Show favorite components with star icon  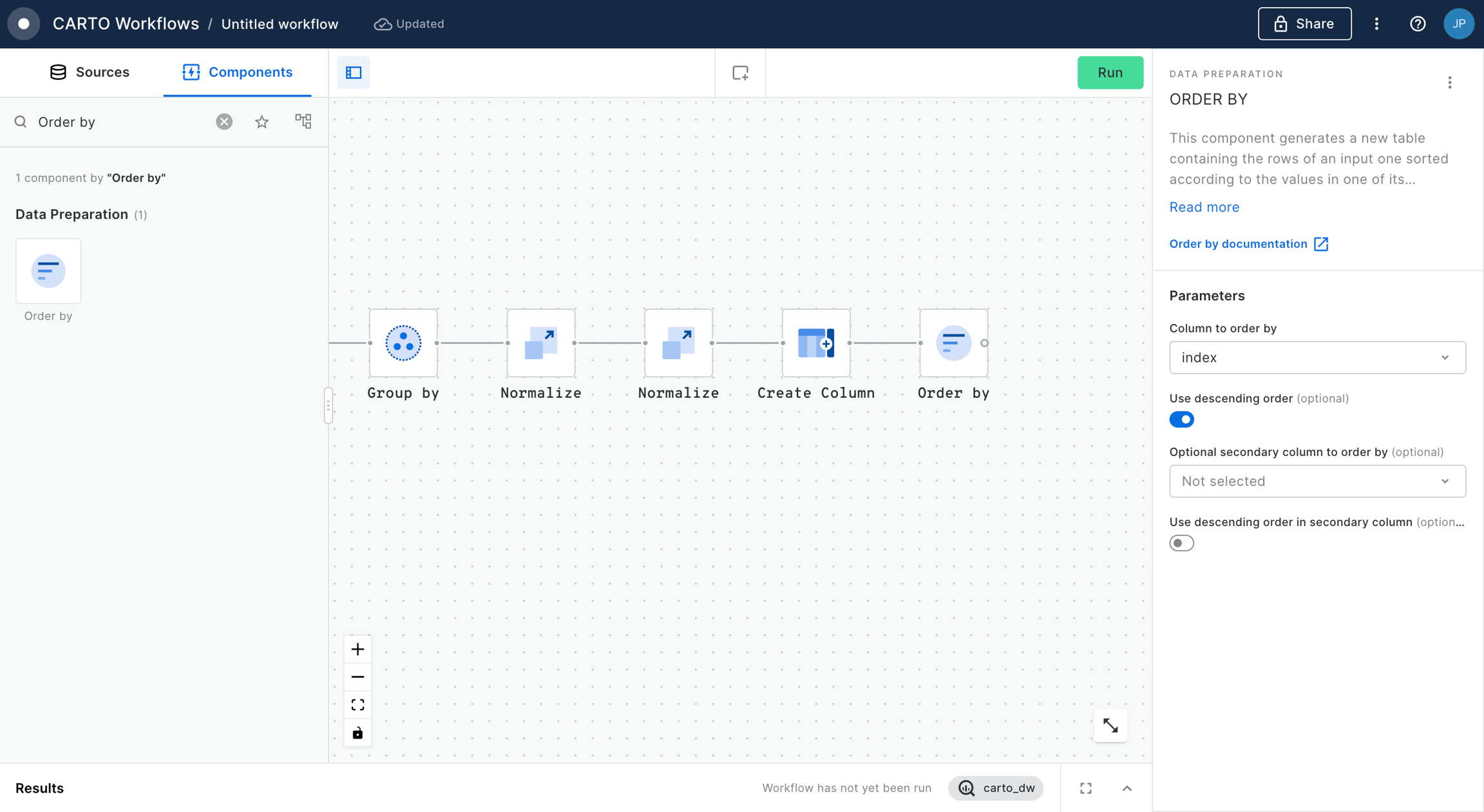pos(262,122)
